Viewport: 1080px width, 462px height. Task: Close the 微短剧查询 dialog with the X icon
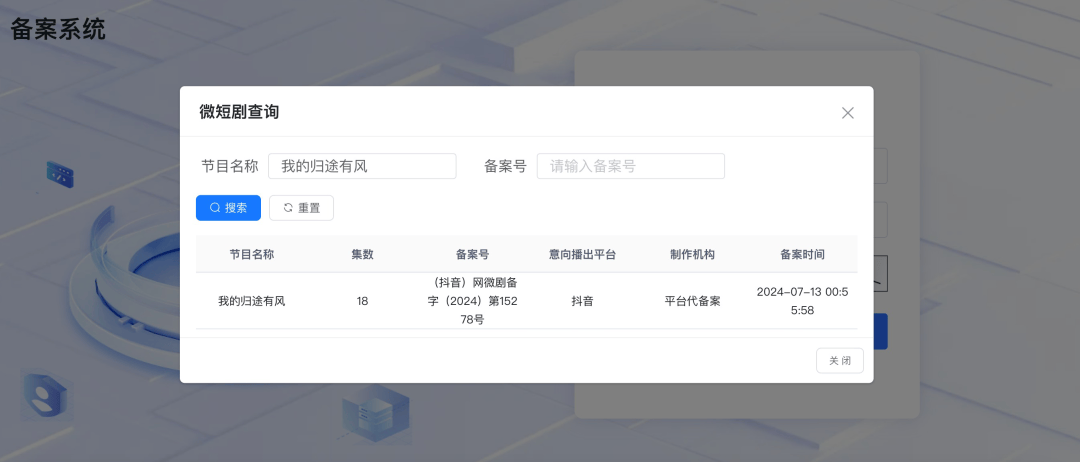tap(848, 113)
